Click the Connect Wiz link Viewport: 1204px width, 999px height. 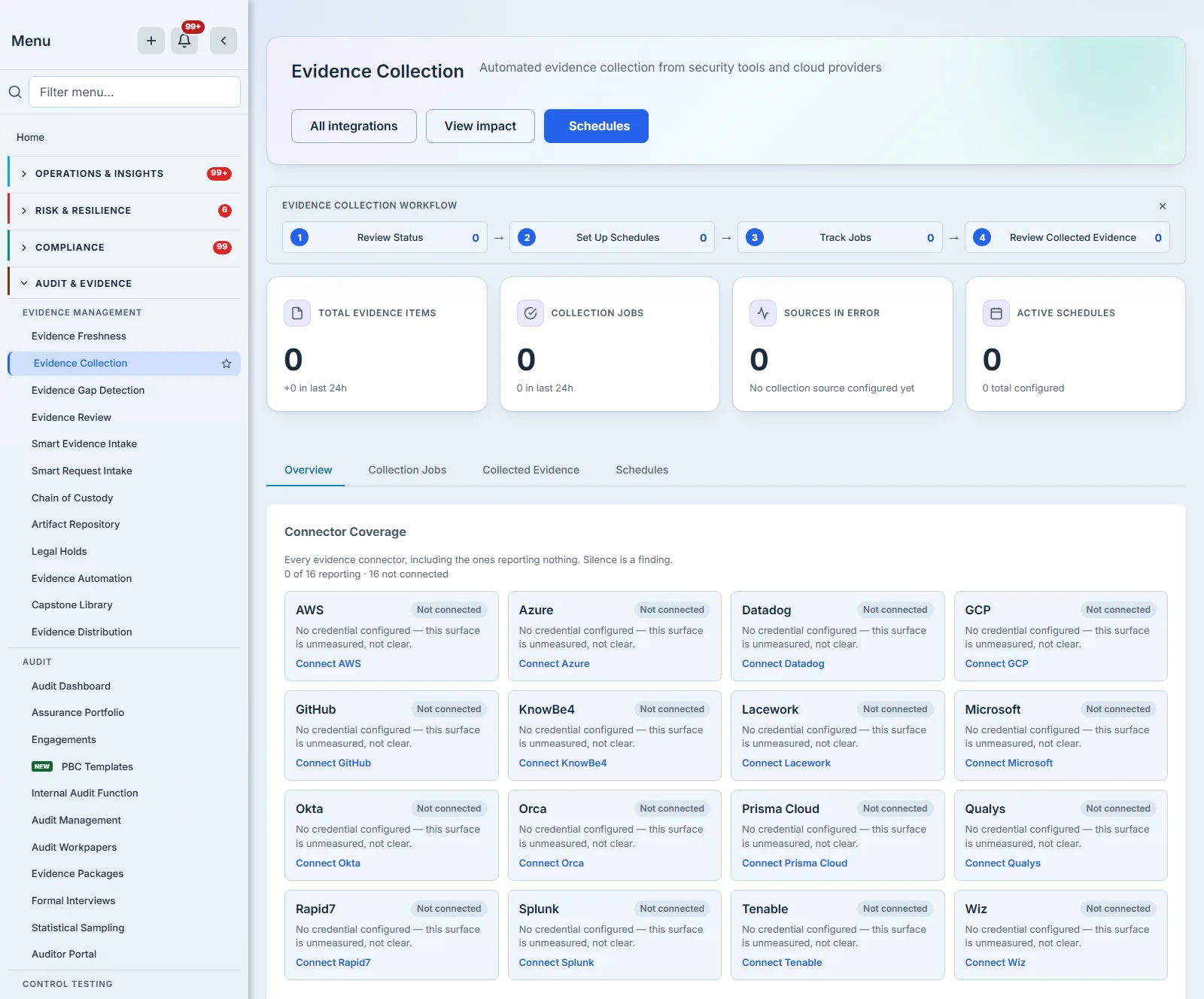(995, 963)
